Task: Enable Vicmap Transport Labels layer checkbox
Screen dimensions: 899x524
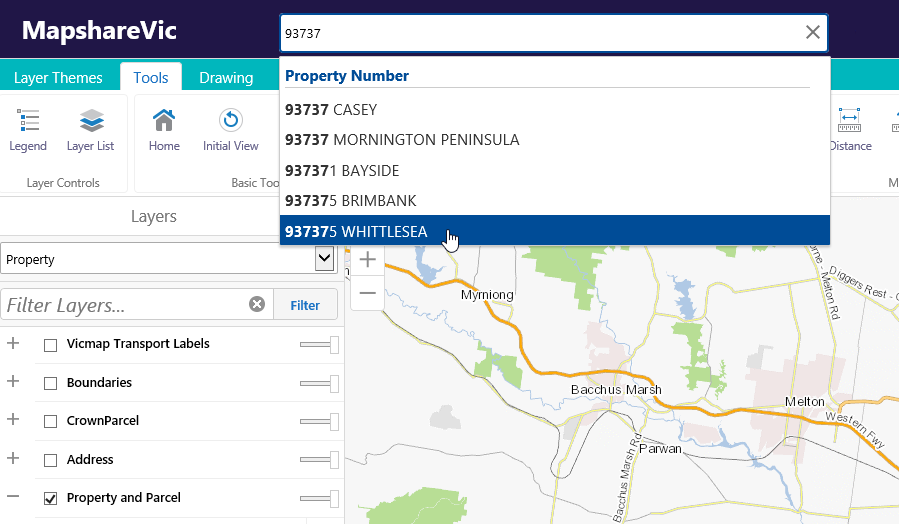Action: (50, 345)
